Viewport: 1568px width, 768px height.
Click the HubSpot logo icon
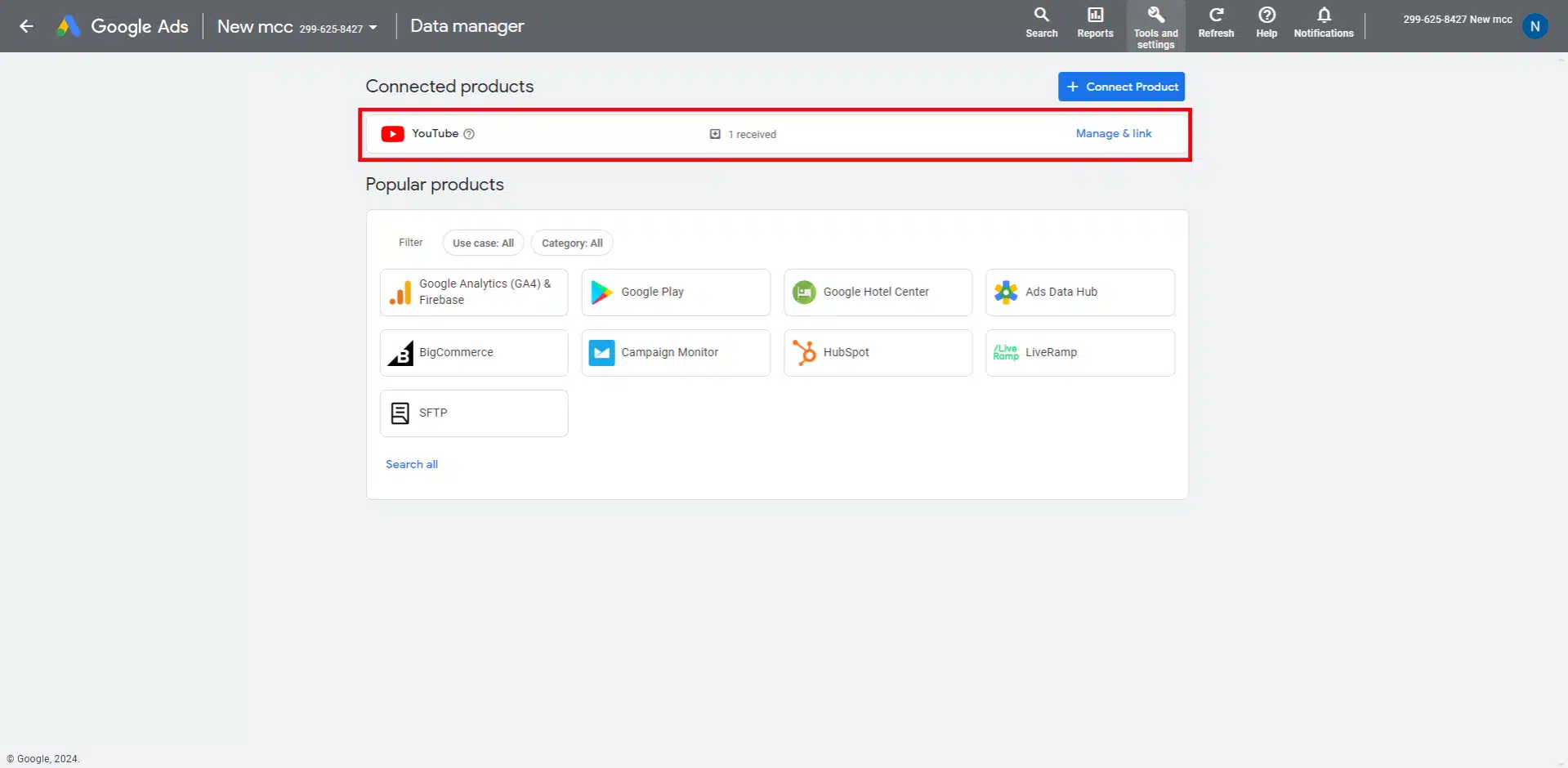click(804, 353)
